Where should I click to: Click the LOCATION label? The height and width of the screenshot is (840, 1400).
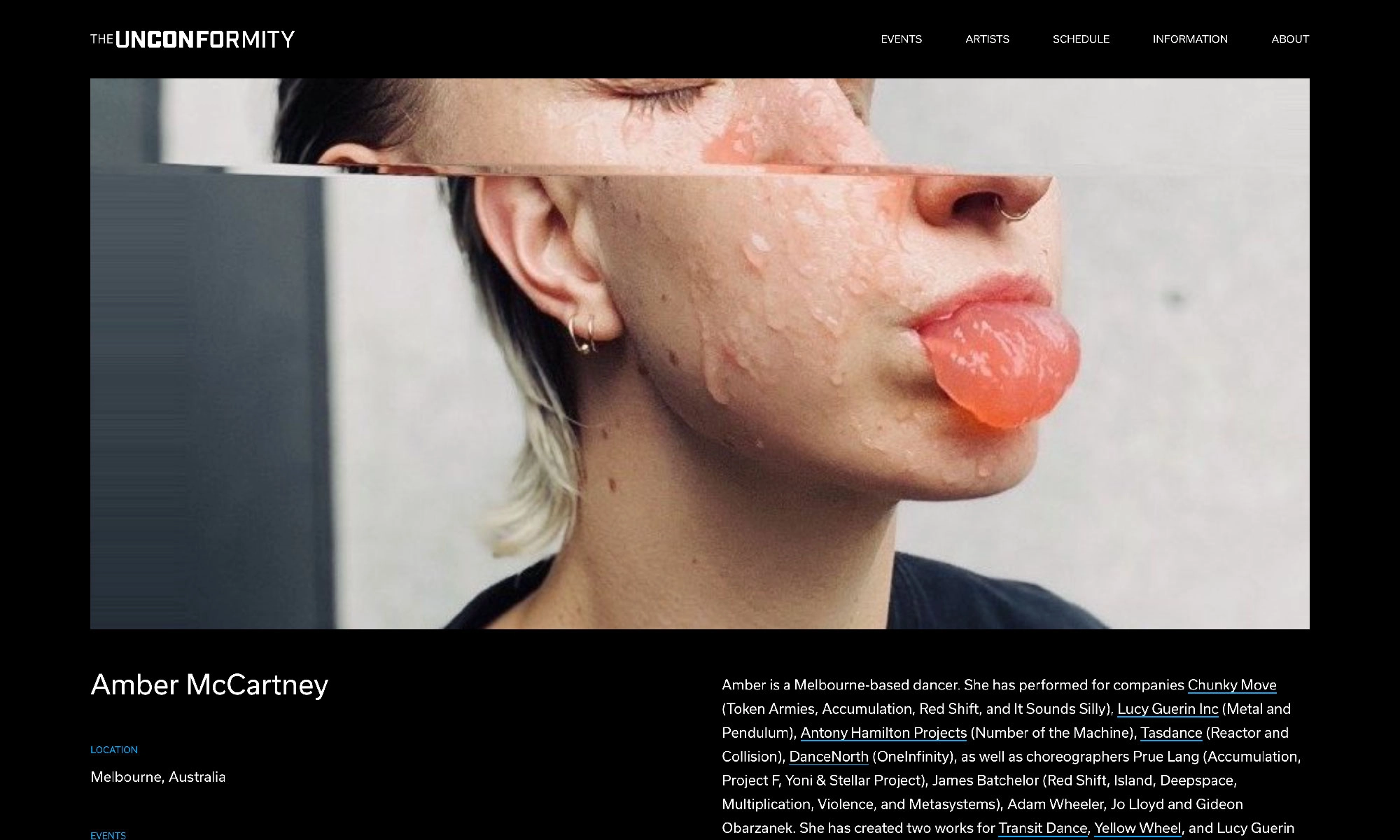coord(114,750)
